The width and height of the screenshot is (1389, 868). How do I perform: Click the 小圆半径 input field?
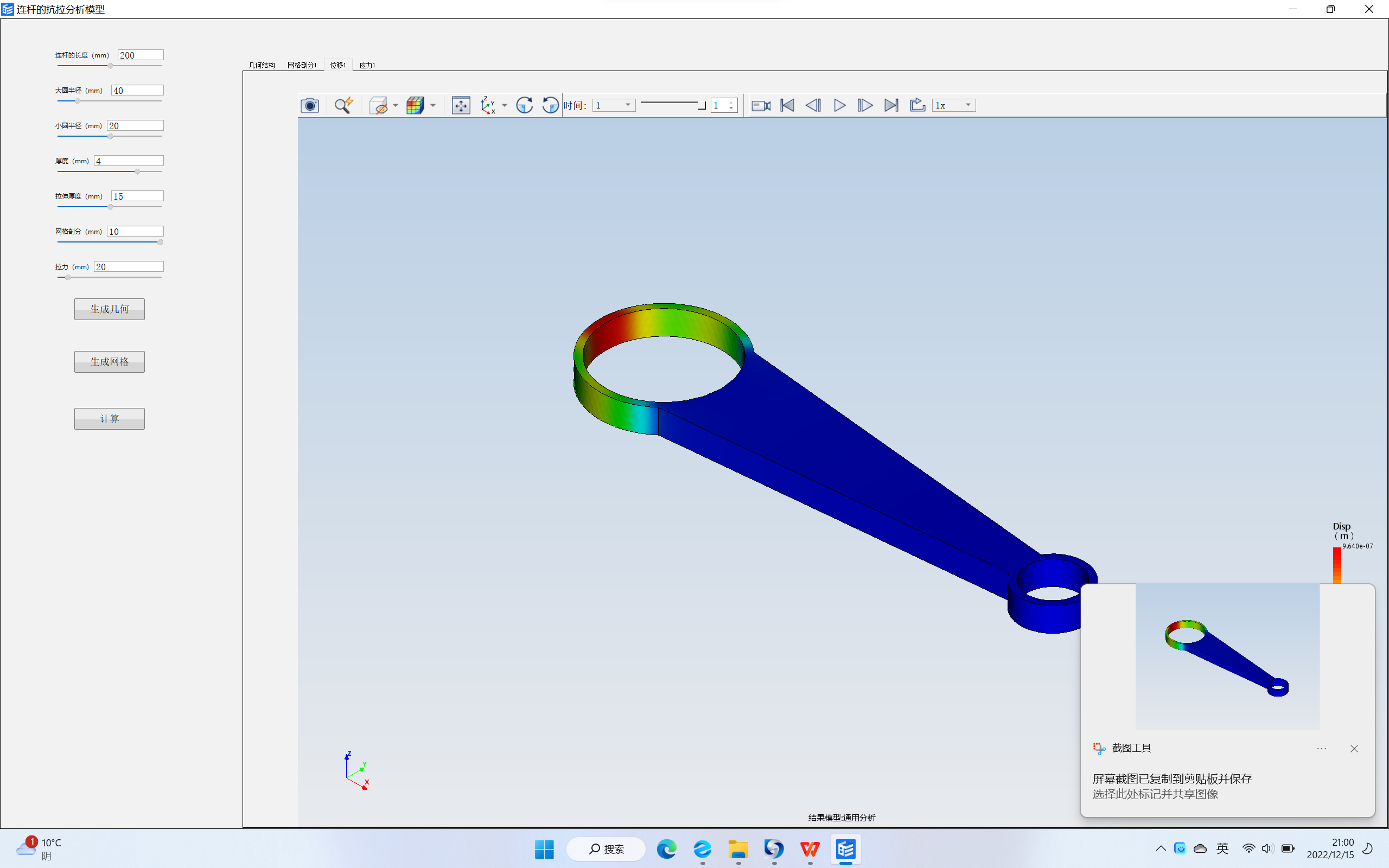[x=136, y=126]
